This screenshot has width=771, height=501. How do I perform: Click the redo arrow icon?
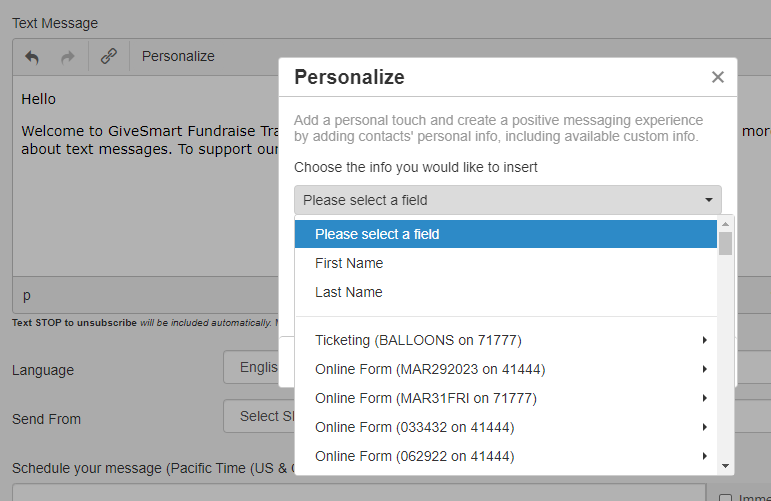click(68, 57)
